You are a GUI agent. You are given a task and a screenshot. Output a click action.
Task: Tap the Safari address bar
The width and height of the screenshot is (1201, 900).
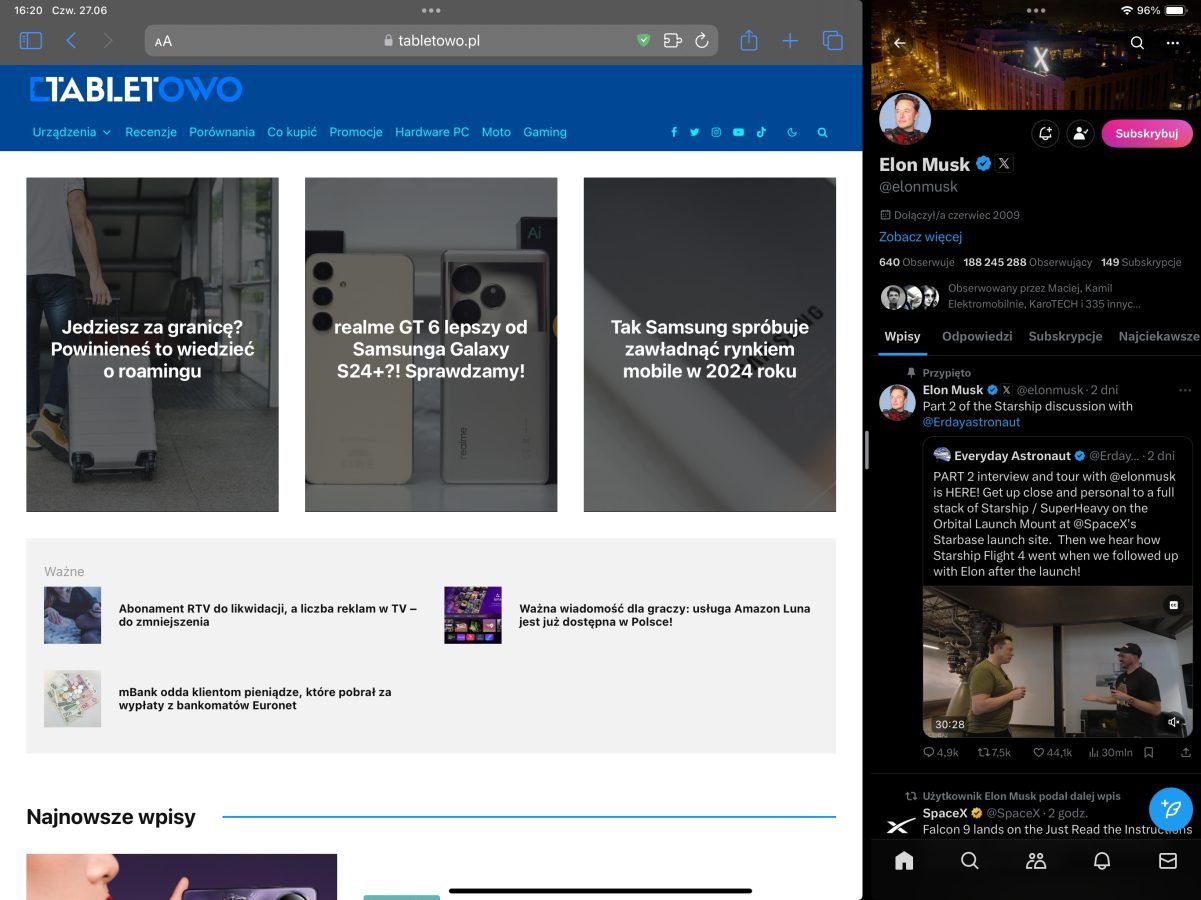point(431,41)
